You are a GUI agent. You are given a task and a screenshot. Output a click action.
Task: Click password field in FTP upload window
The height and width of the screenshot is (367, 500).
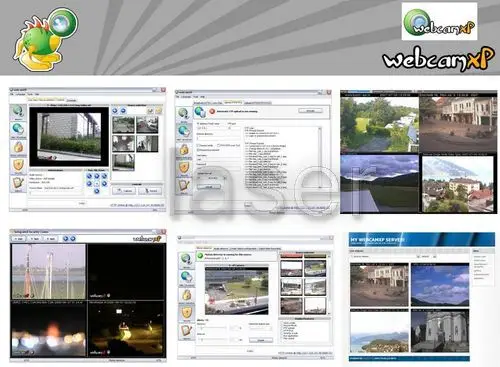pyautogui.click(x=218, y=168)
